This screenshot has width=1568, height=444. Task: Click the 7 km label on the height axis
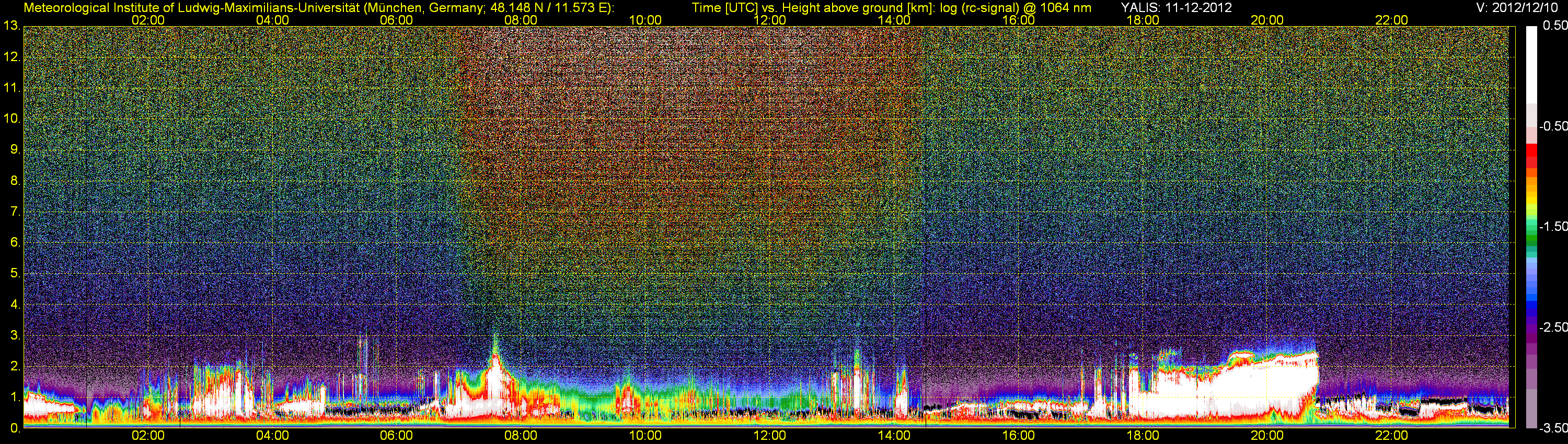(x=15, y=212)
